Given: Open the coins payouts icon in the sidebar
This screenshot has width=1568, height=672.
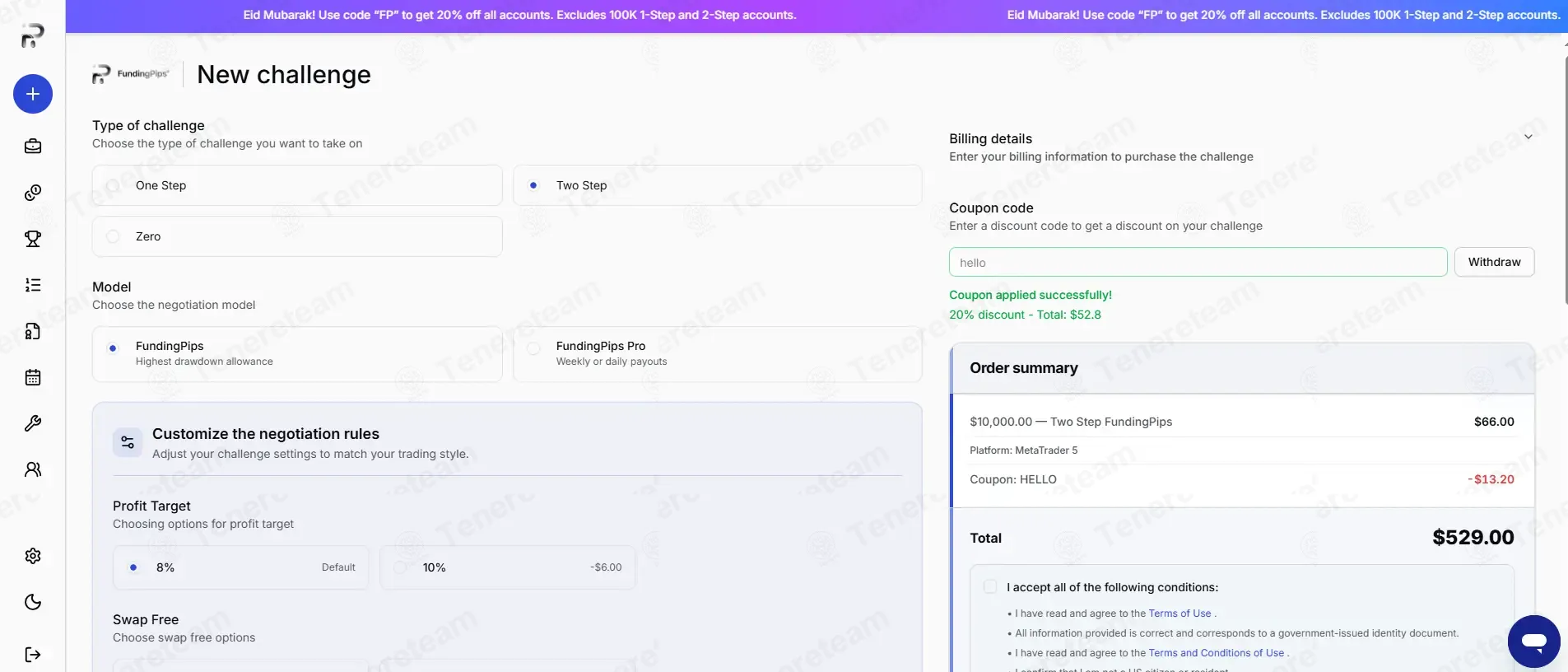Looking at the screenshot, I should (x=33, y=193).
